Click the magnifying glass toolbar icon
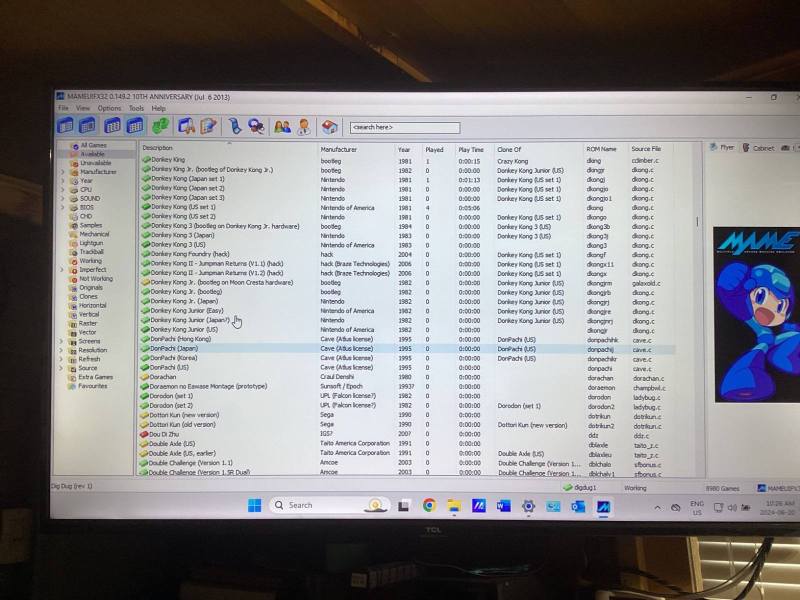Viewport: 800px width, 600px height. 256,127
